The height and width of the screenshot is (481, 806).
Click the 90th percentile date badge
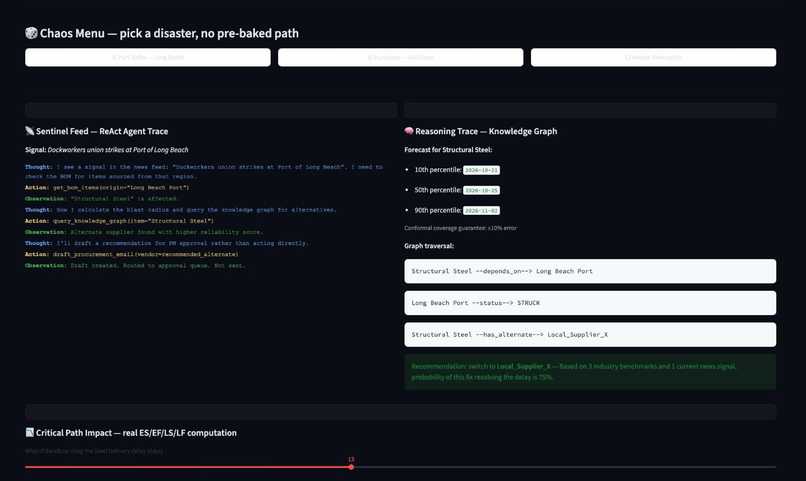[481, 210]
